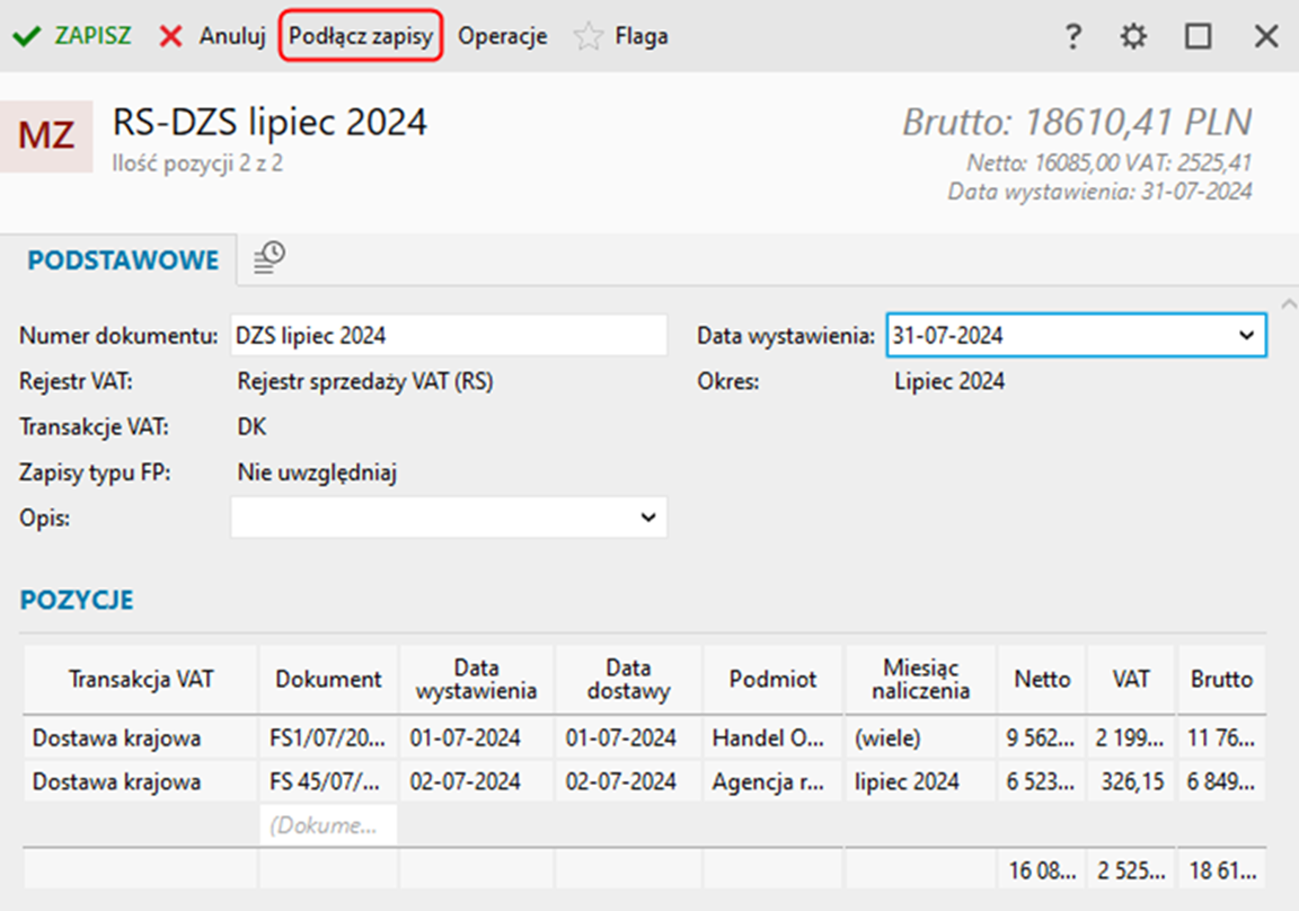Image resolution: width=1299 pixels, height=911 pixels.
Task: Click the Netto column header
Action: click(1041, 679)
